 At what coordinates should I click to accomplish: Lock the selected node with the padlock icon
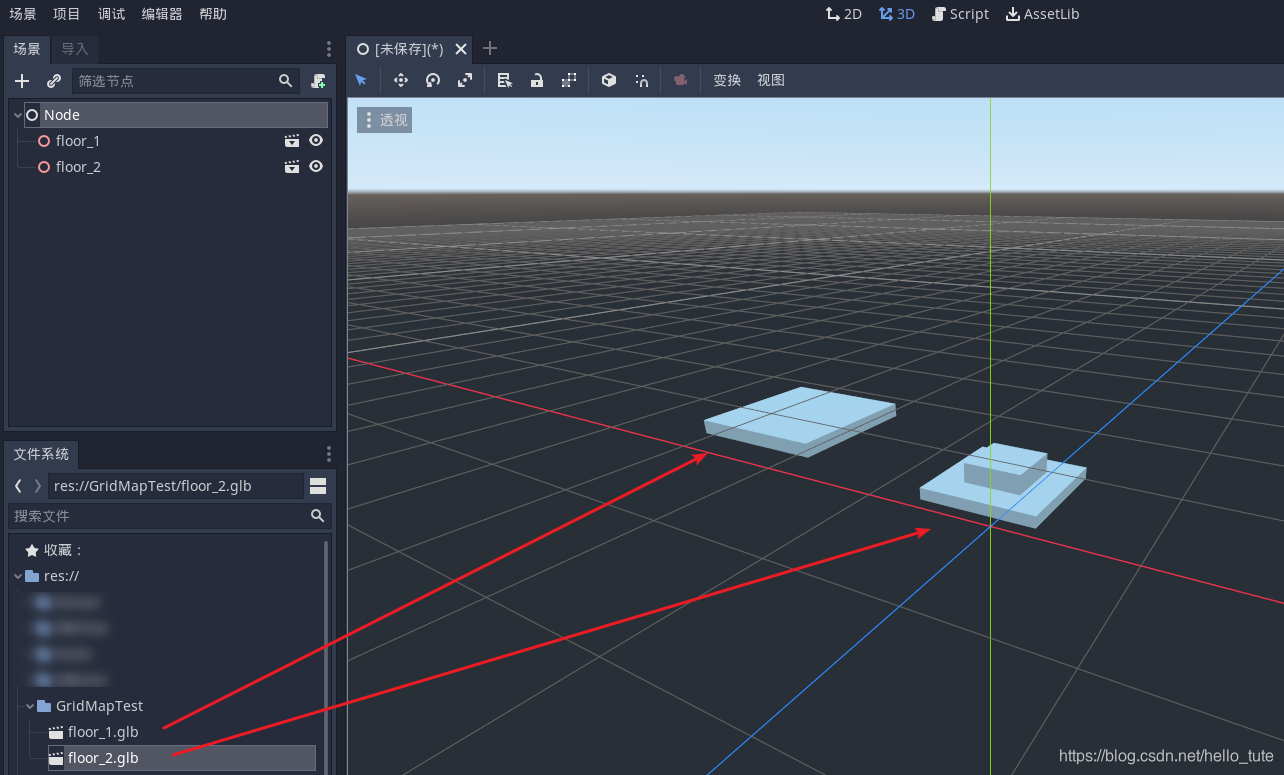point(536,80)
